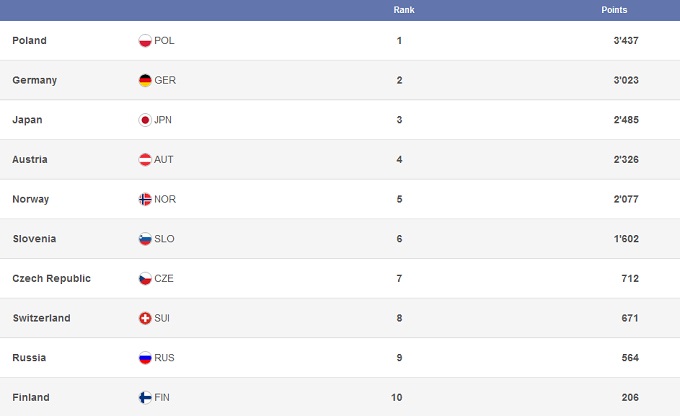Click the Russia flag icon
The height and width of the screenshot is (416, 680).
(145, 358)
